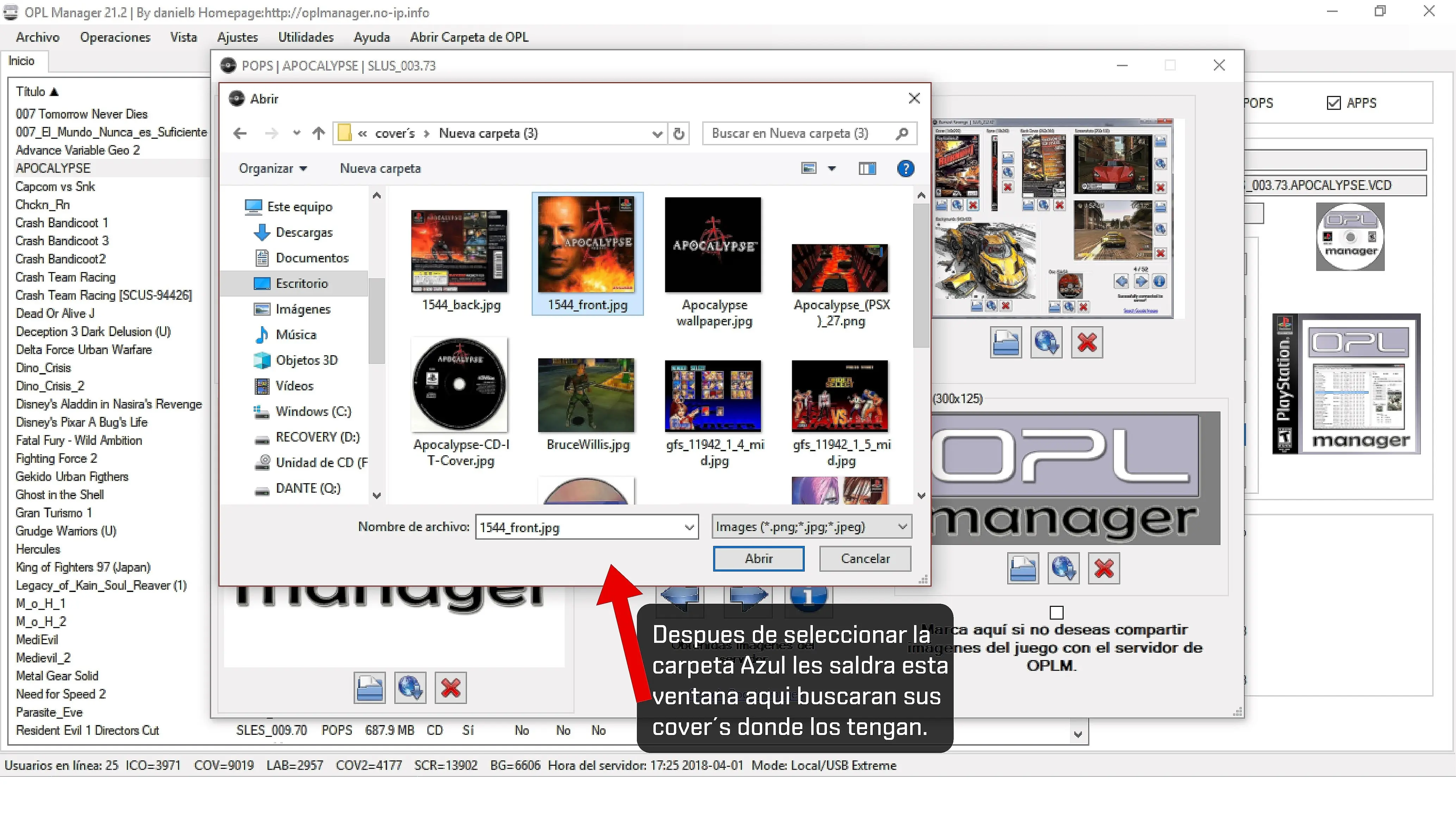
Task: Click the magnifier search icon in the dialog
Action: [x=902, y=134]
